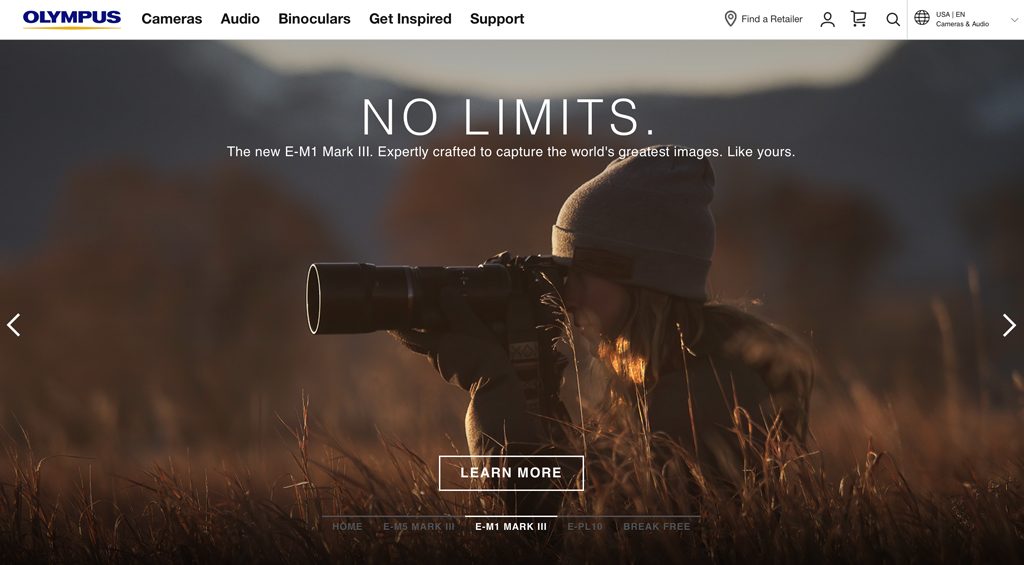Open the shopping cart icon

click(859, 19)
